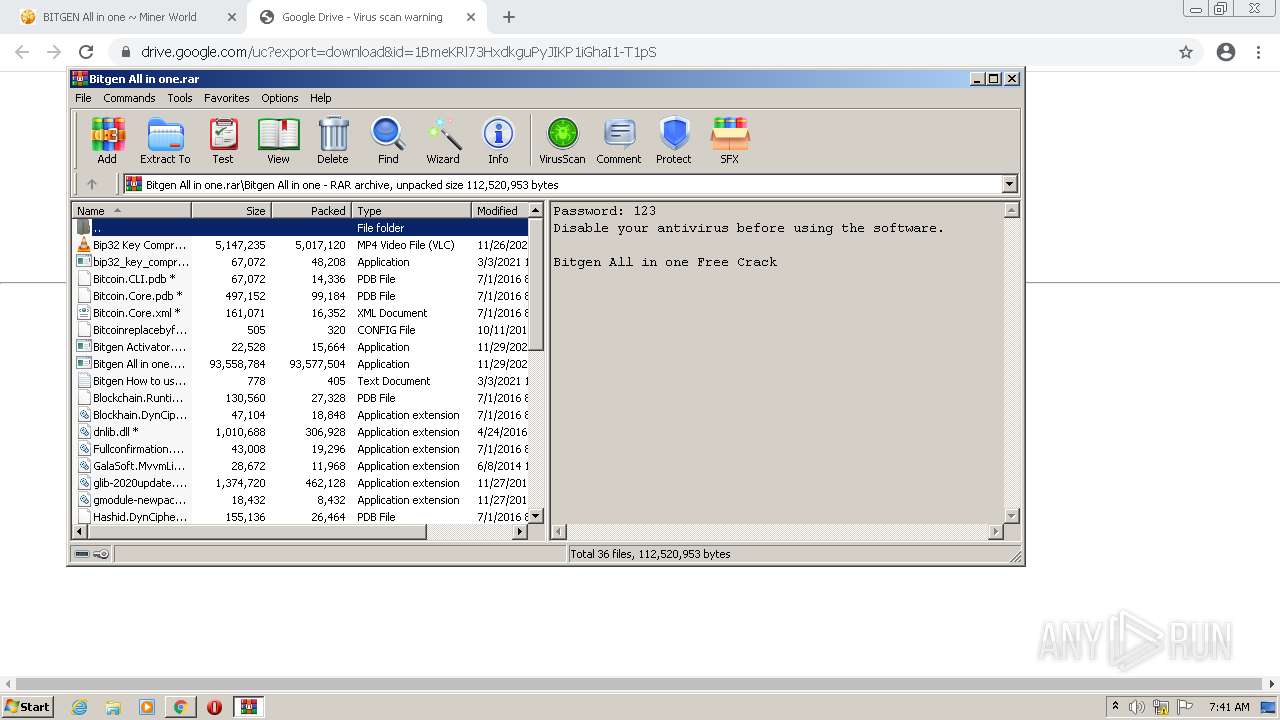Image resolution: width=1280 pixels, height=720 pixels.
Task: Open the Favorites menu
Action: coord(227,98)
